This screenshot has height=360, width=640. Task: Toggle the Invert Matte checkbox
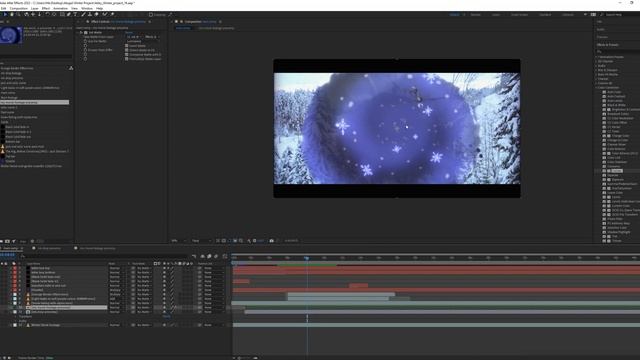click(127, 46)
